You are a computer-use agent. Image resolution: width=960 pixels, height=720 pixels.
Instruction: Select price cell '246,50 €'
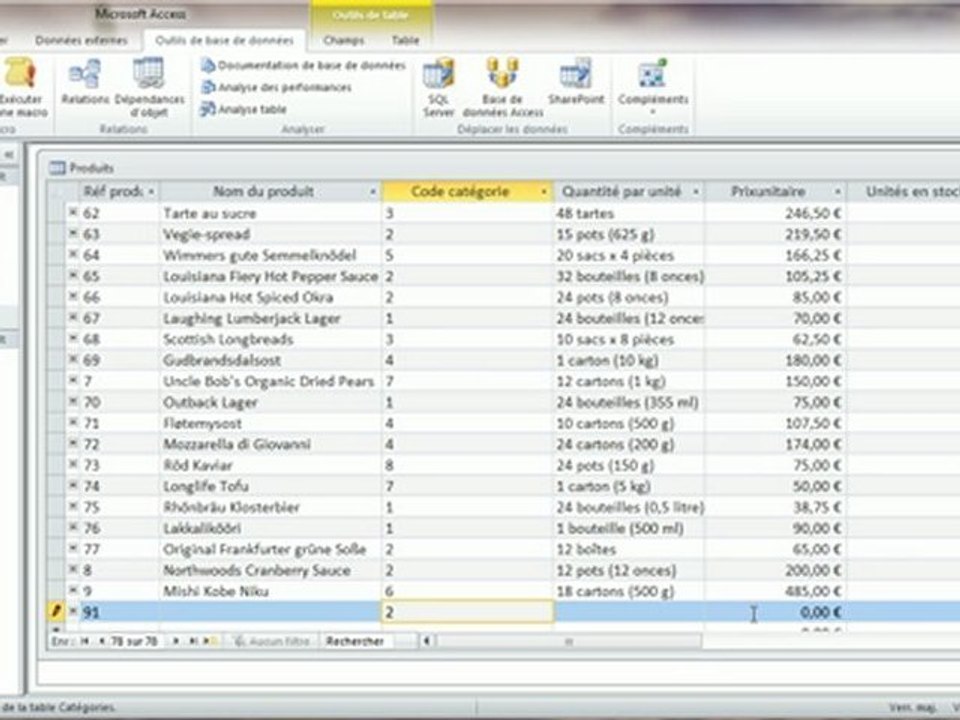click(x=775, y=213)
